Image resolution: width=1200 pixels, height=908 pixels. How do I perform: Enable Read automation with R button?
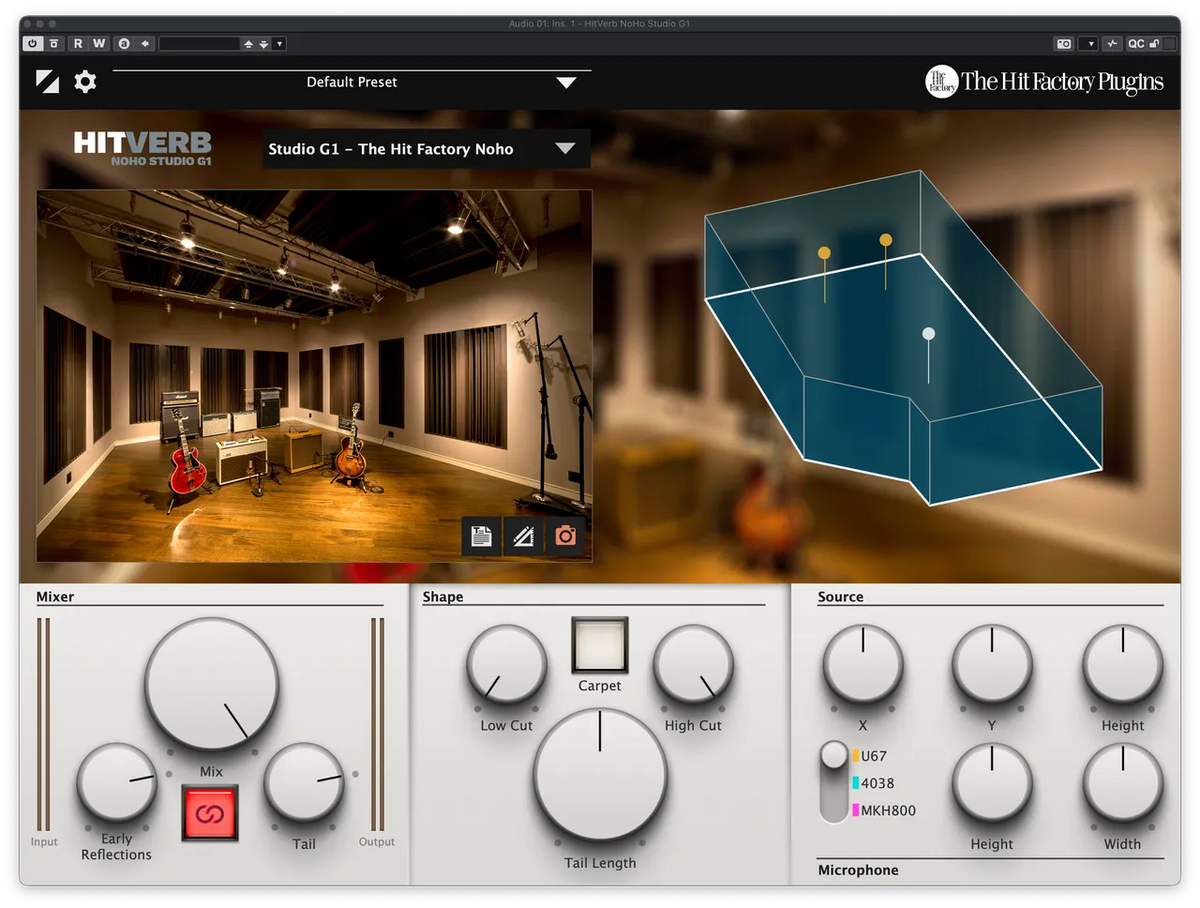coord(78,43)
